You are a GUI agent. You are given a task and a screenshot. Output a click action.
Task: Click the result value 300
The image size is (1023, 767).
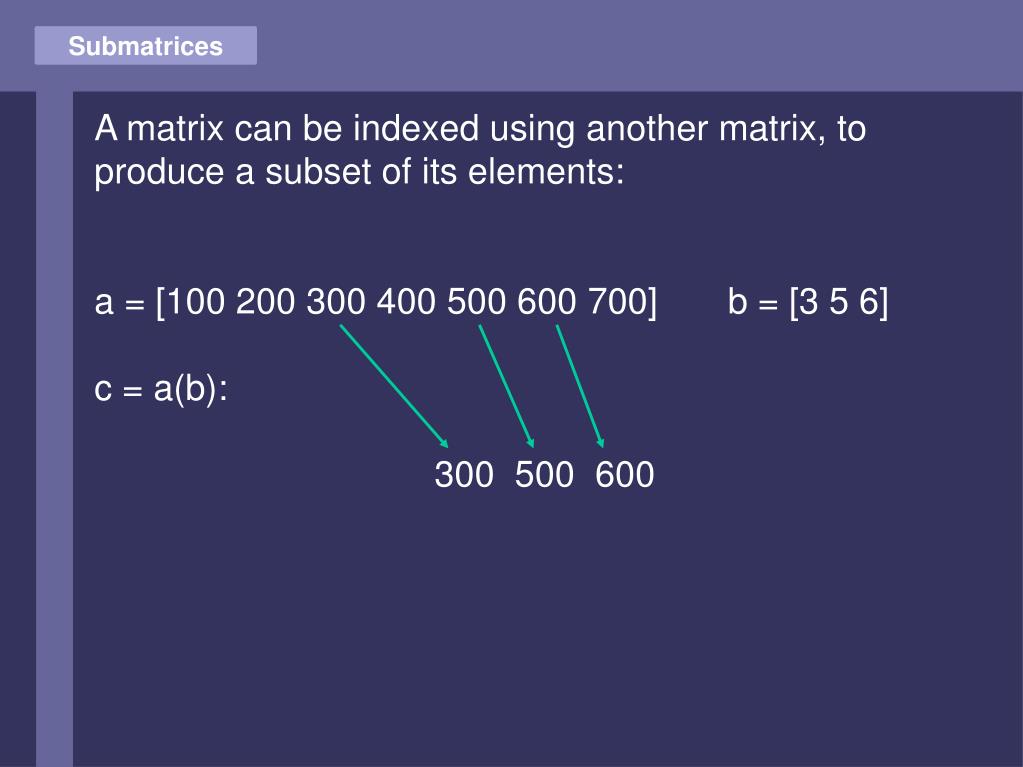click(x=464, y=475)
